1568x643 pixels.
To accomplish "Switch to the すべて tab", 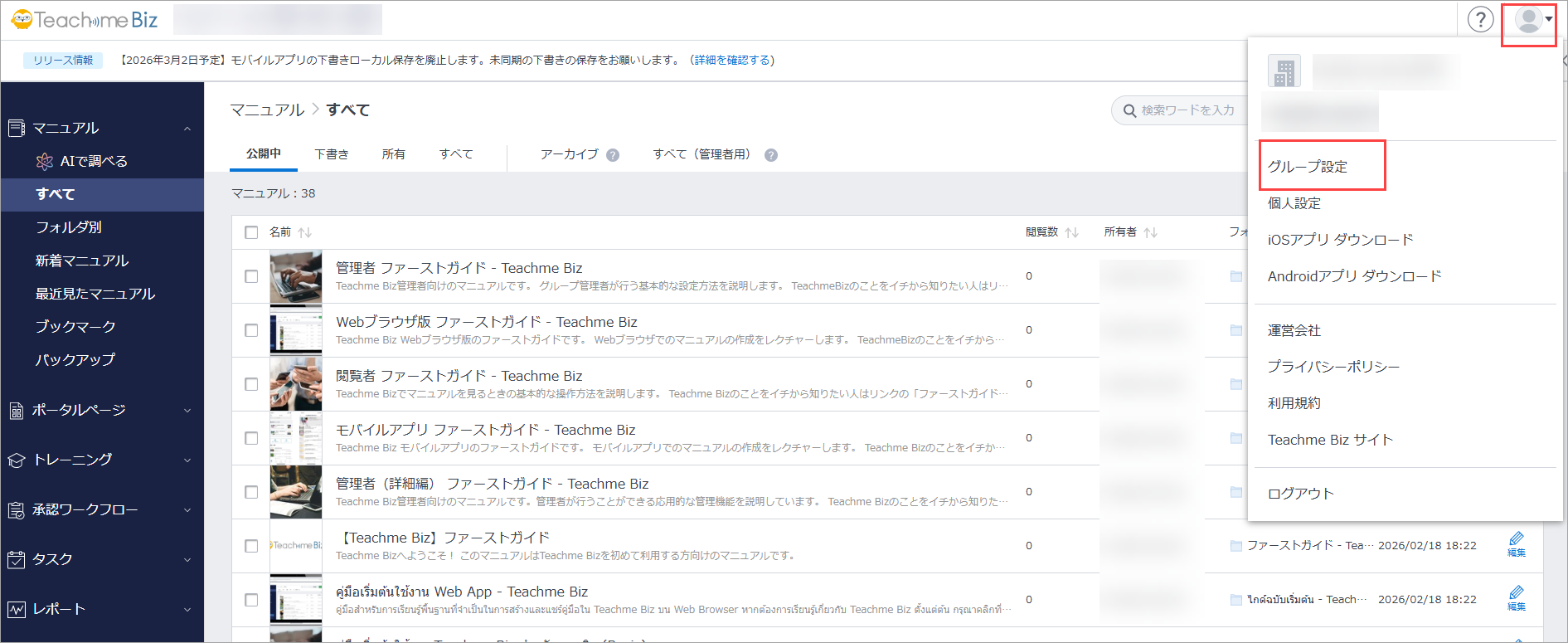I will point(456,154).
